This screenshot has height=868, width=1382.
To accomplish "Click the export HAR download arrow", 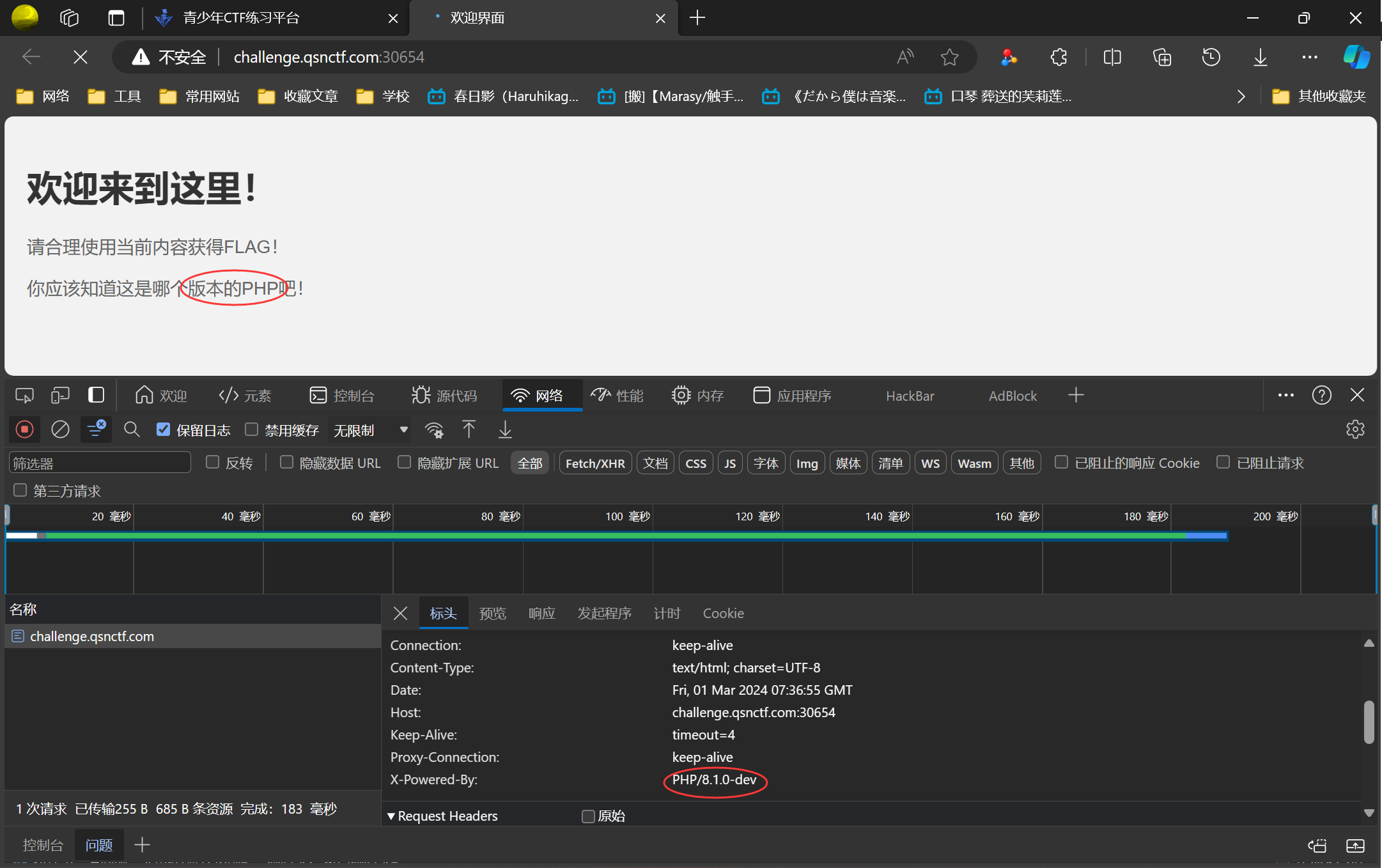I will click(505, 430).
